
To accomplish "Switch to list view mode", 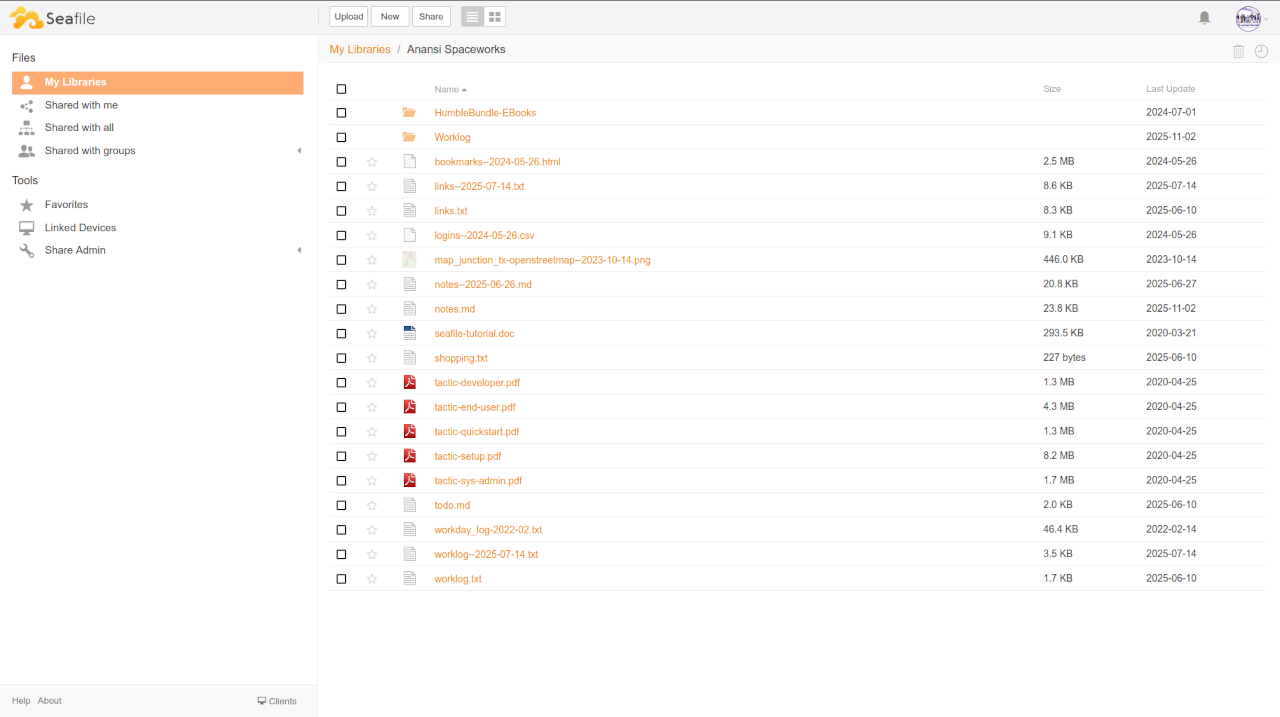I will tap(472, 17).
